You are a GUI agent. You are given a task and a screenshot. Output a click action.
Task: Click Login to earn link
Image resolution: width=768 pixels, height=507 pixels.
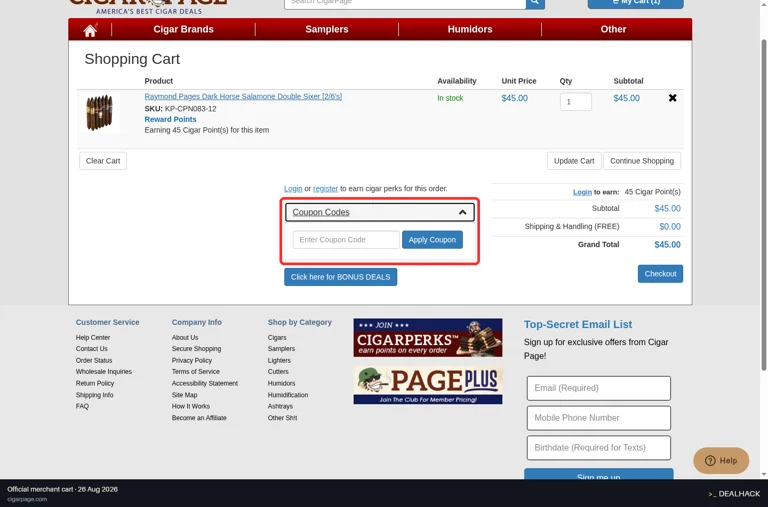tap(582, 192)
